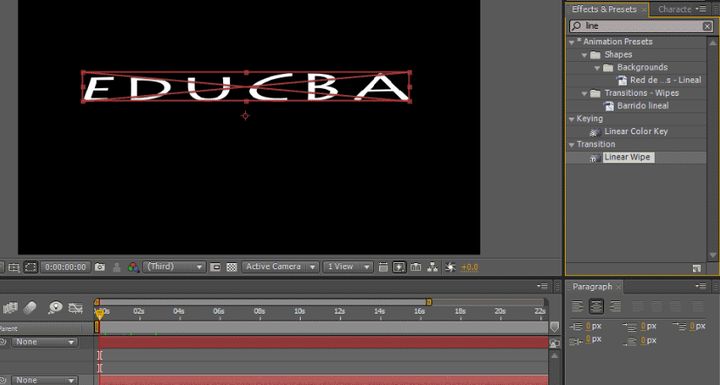Click indent left margin icon
720x385 pixels.
point(576,326)
